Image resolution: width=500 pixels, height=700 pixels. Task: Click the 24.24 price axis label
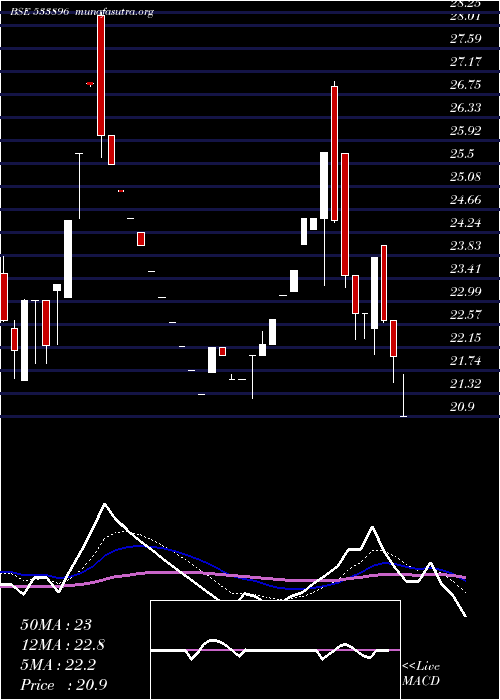tap(465, 223)
